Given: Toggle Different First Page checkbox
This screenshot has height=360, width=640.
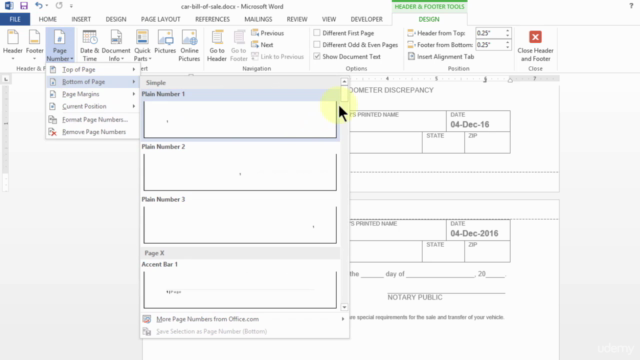Looking at the screenshot, I should 317,33.
